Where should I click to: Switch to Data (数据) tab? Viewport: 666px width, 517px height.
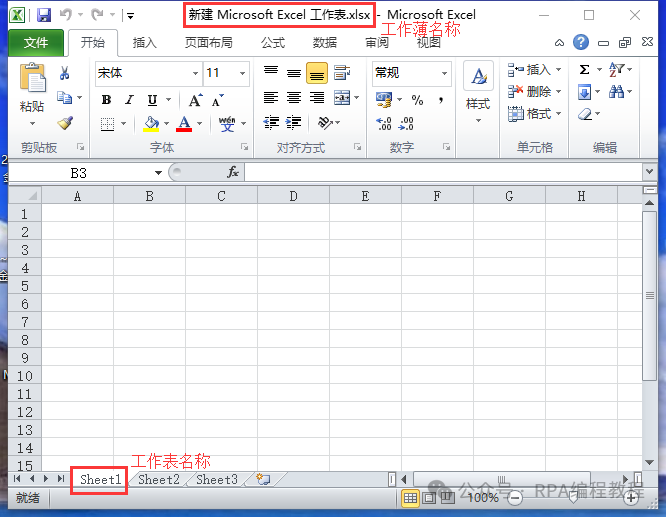tap(325, 42)
